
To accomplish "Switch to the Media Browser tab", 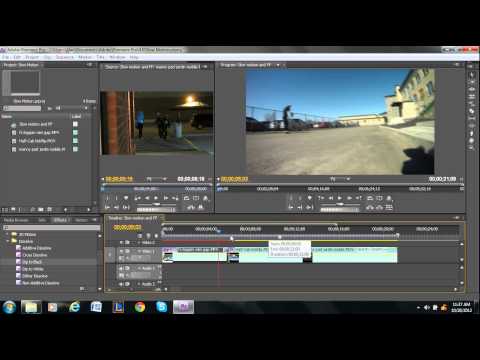I will [x=16, y=220].
